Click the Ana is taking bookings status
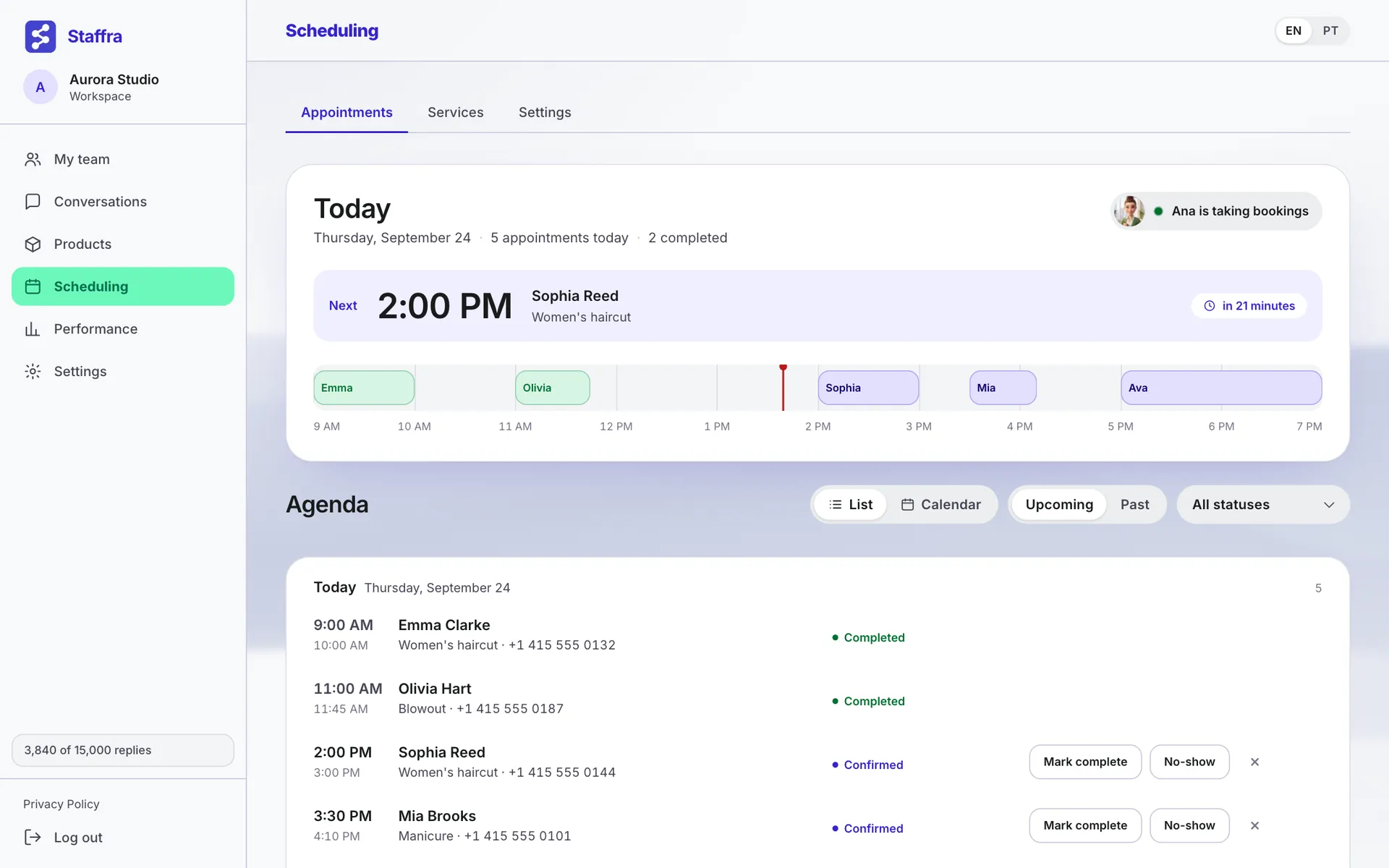 click(x=1216, y=211)
